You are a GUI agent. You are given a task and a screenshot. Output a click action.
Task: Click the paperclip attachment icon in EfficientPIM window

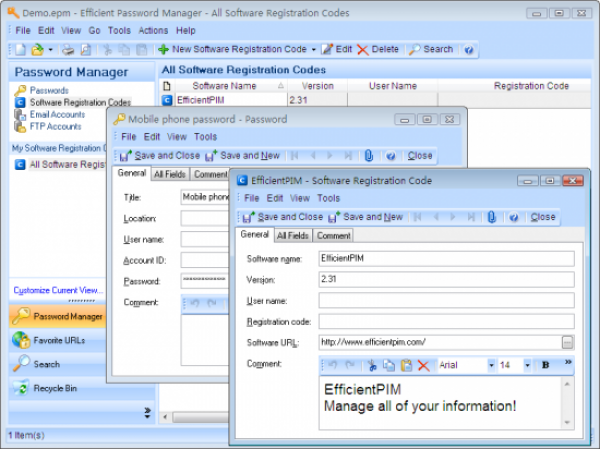point(490,217)
